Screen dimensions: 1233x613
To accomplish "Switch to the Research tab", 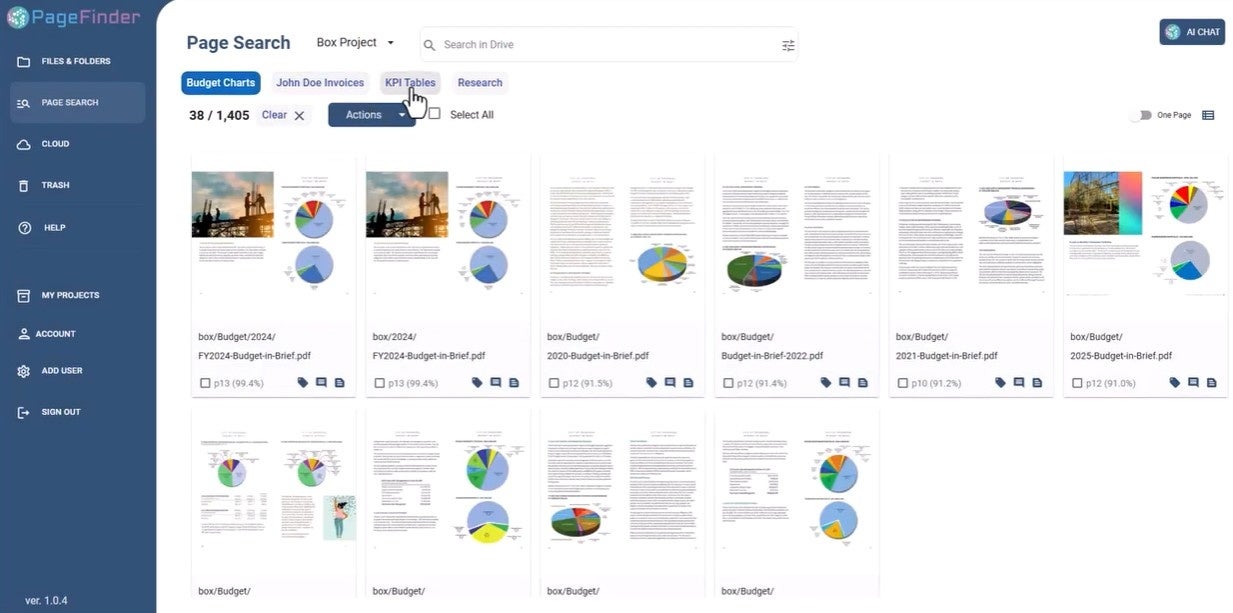I will coord(480,83).
